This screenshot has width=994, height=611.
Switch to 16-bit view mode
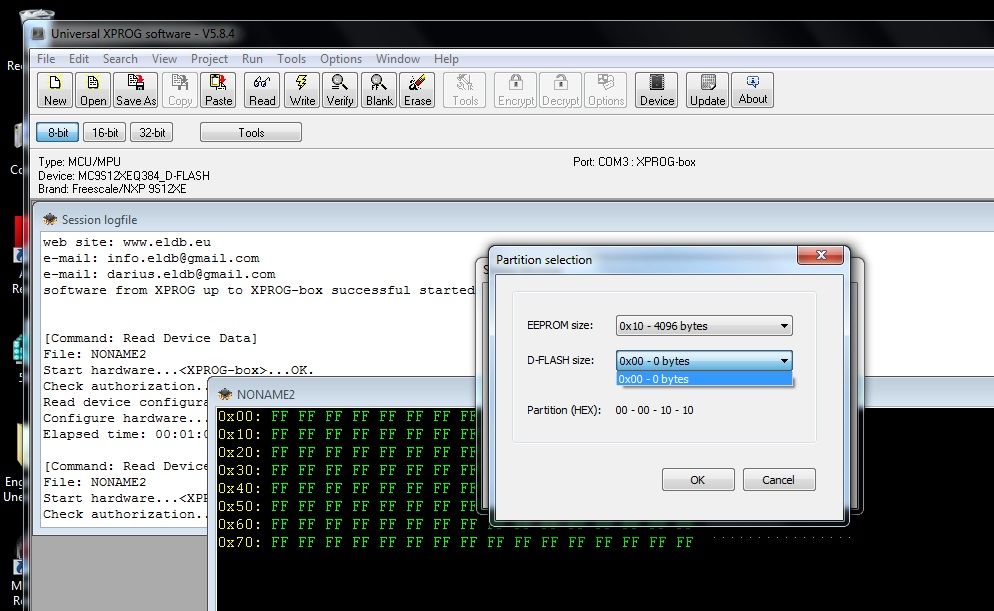tap(105, 132)
